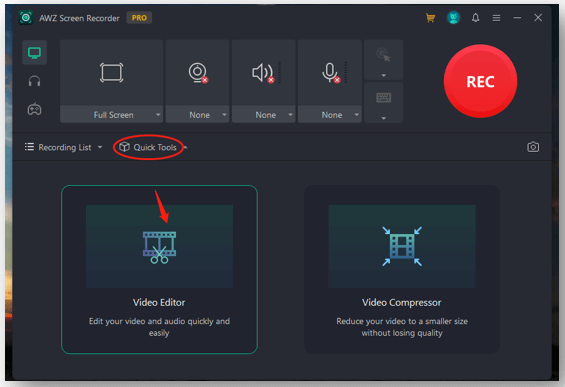Open the system sound None dropdown

click(x=263, y=115)
